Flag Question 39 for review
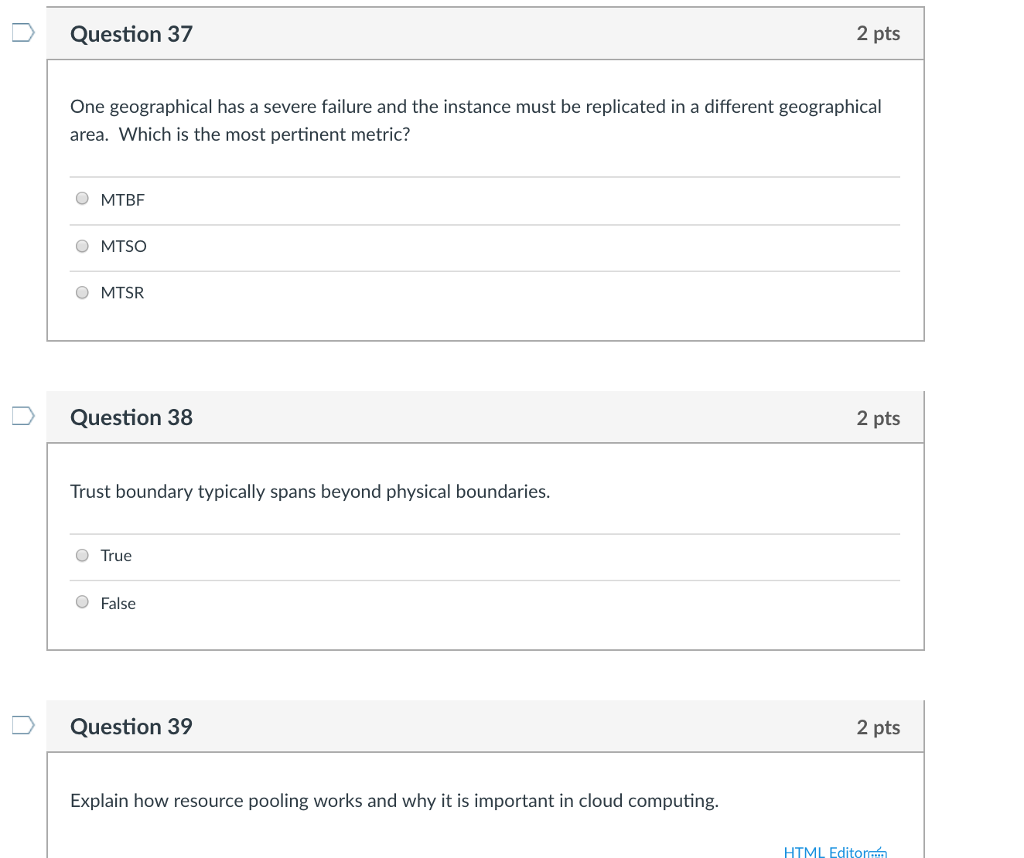 pyautogui.click(x=22, y=726)
